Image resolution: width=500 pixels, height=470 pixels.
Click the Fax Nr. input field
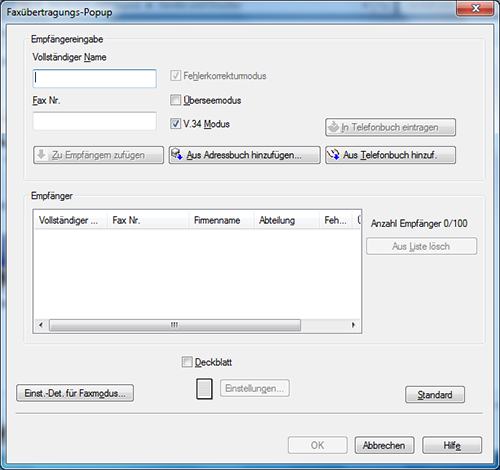(95, 121)
